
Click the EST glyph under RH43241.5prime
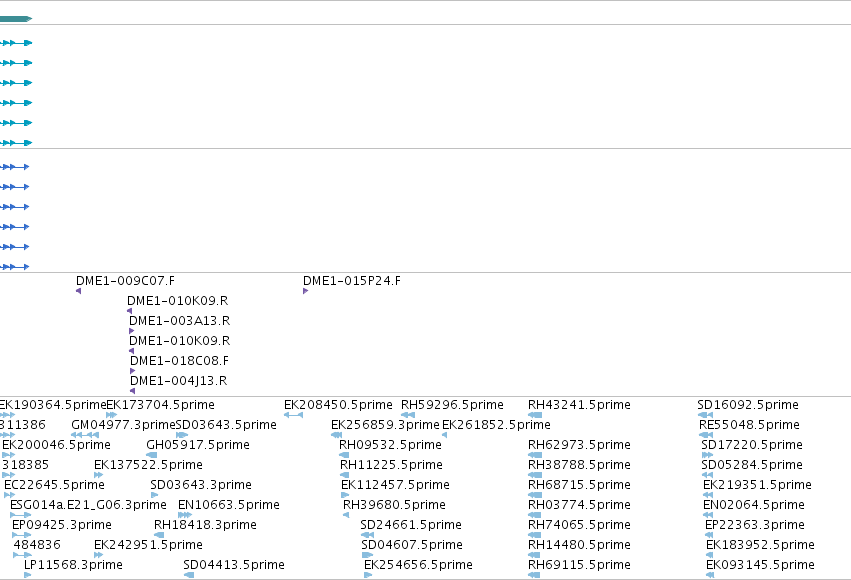535,415
